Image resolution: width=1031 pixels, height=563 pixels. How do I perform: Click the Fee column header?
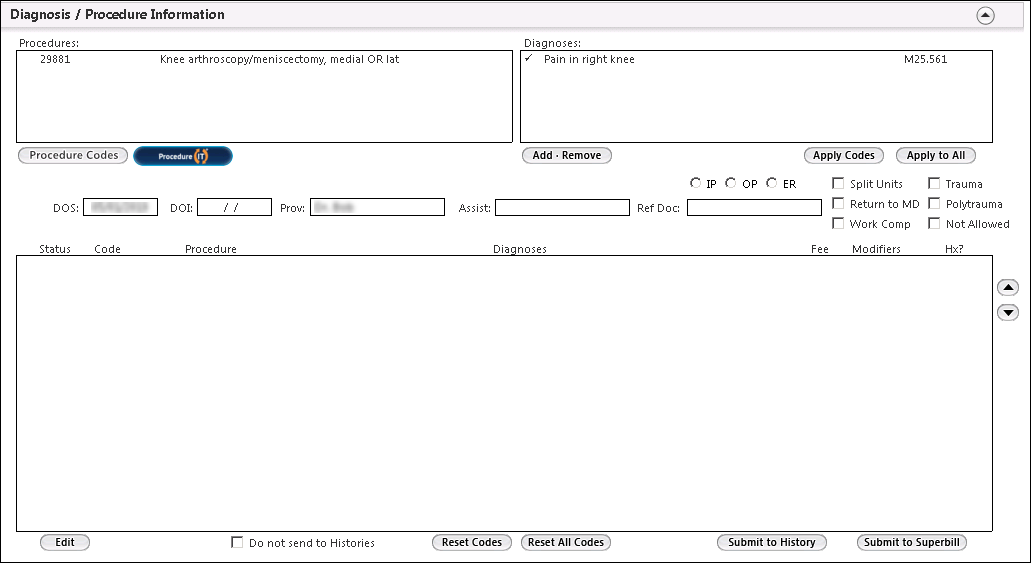820,249
